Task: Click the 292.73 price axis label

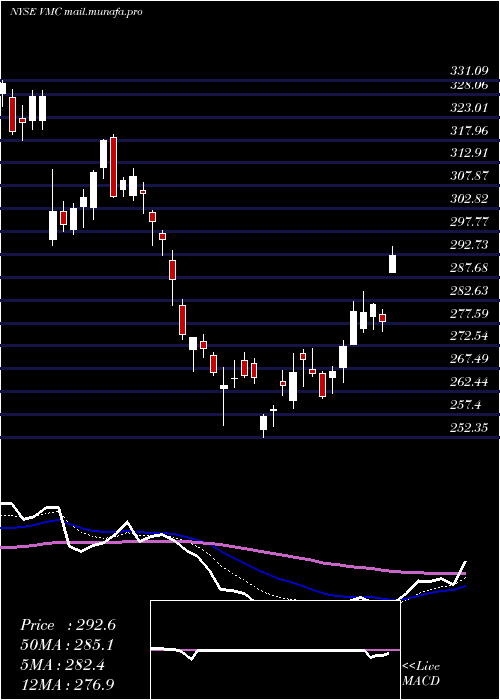Action: 469,245
